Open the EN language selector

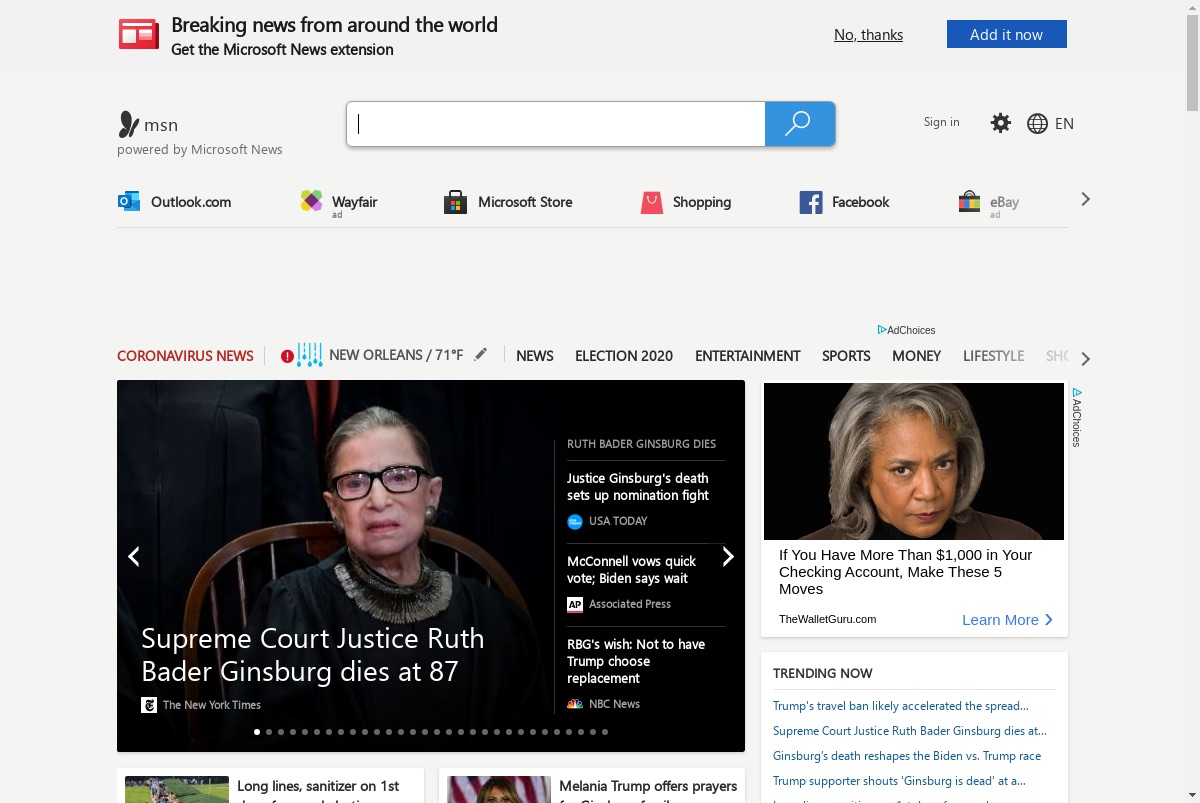pyautogui.click(x=1064, y=123)
